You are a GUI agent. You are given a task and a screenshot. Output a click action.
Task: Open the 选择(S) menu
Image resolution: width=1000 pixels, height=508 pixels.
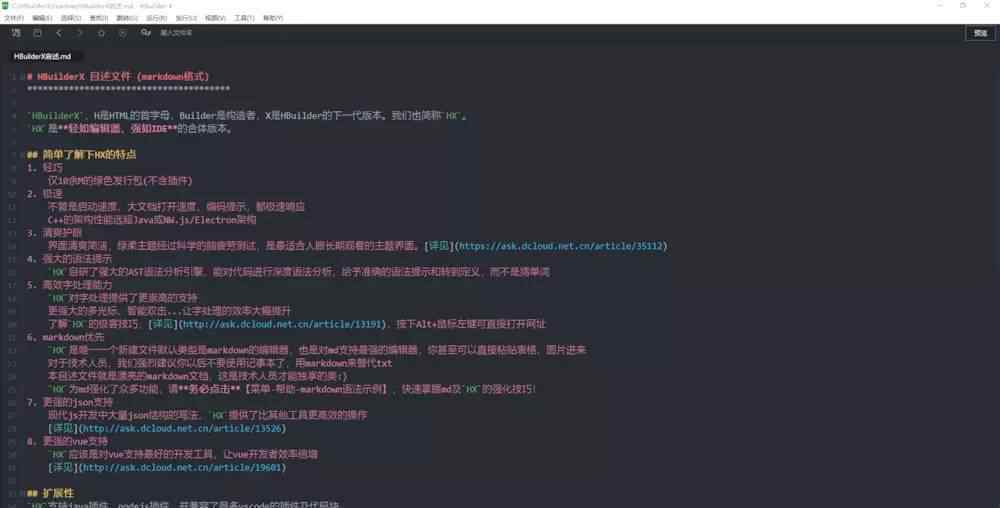pyautogui.click(x=70, y=18)
